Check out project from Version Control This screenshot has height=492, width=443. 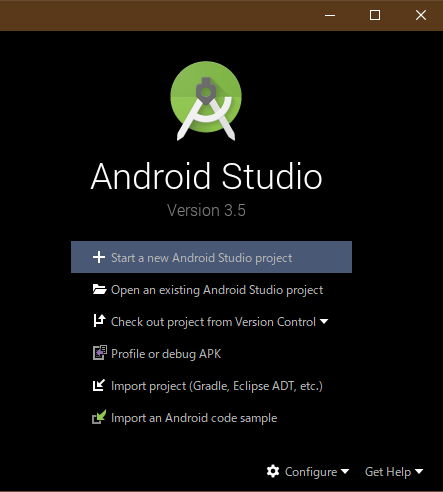tap(213, 322)
